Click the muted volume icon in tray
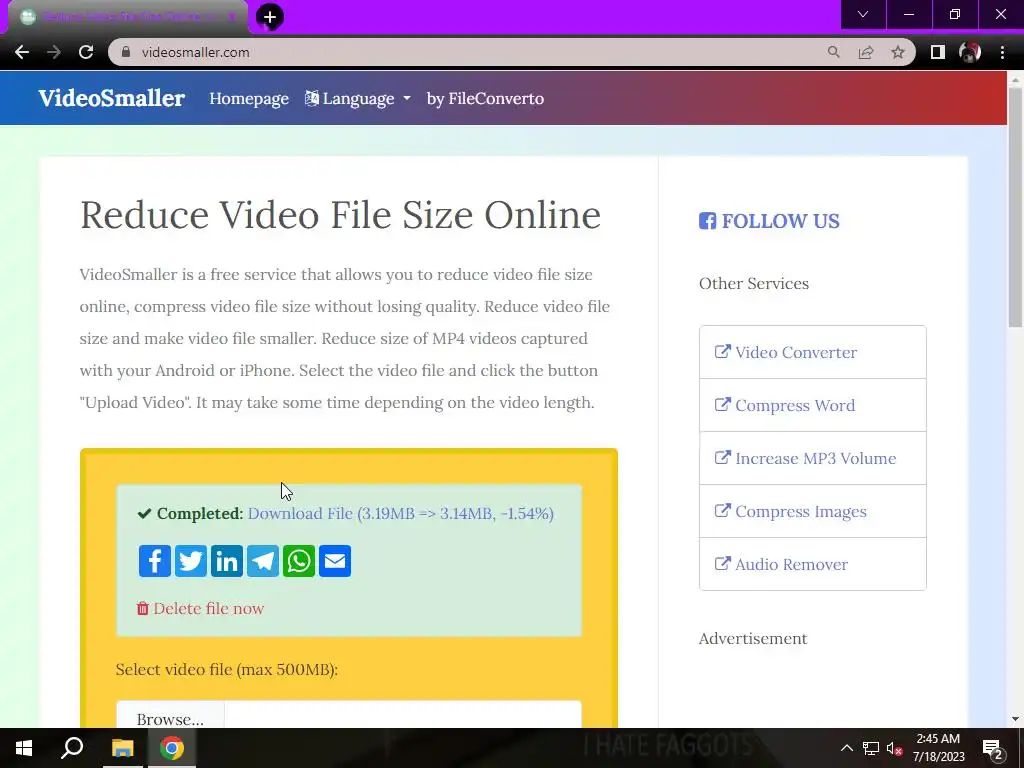The height and width of the screenshot is (768, 1024). (894, 748)
